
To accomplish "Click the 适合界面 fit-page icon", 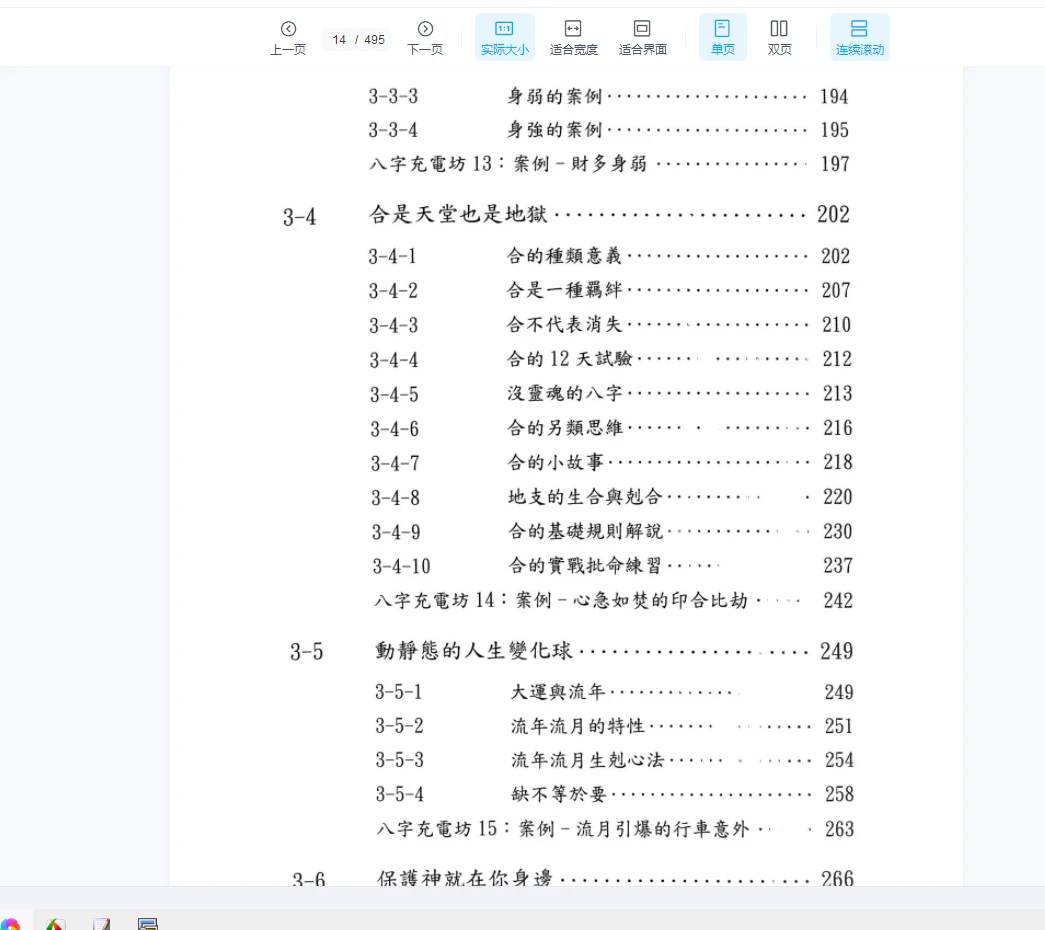I will 641,30.
